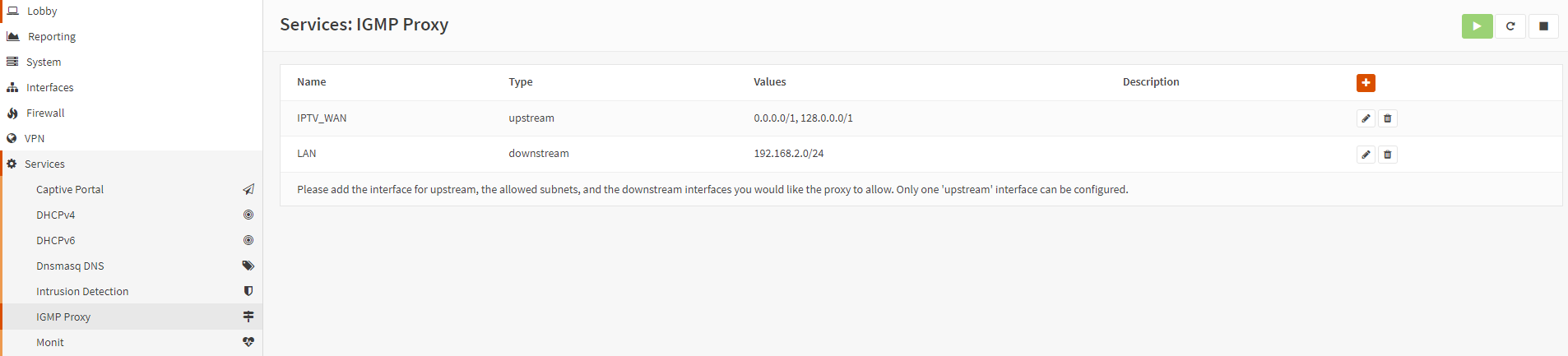
Task: Open the VPN menu
Action: (x=132, y=138)
